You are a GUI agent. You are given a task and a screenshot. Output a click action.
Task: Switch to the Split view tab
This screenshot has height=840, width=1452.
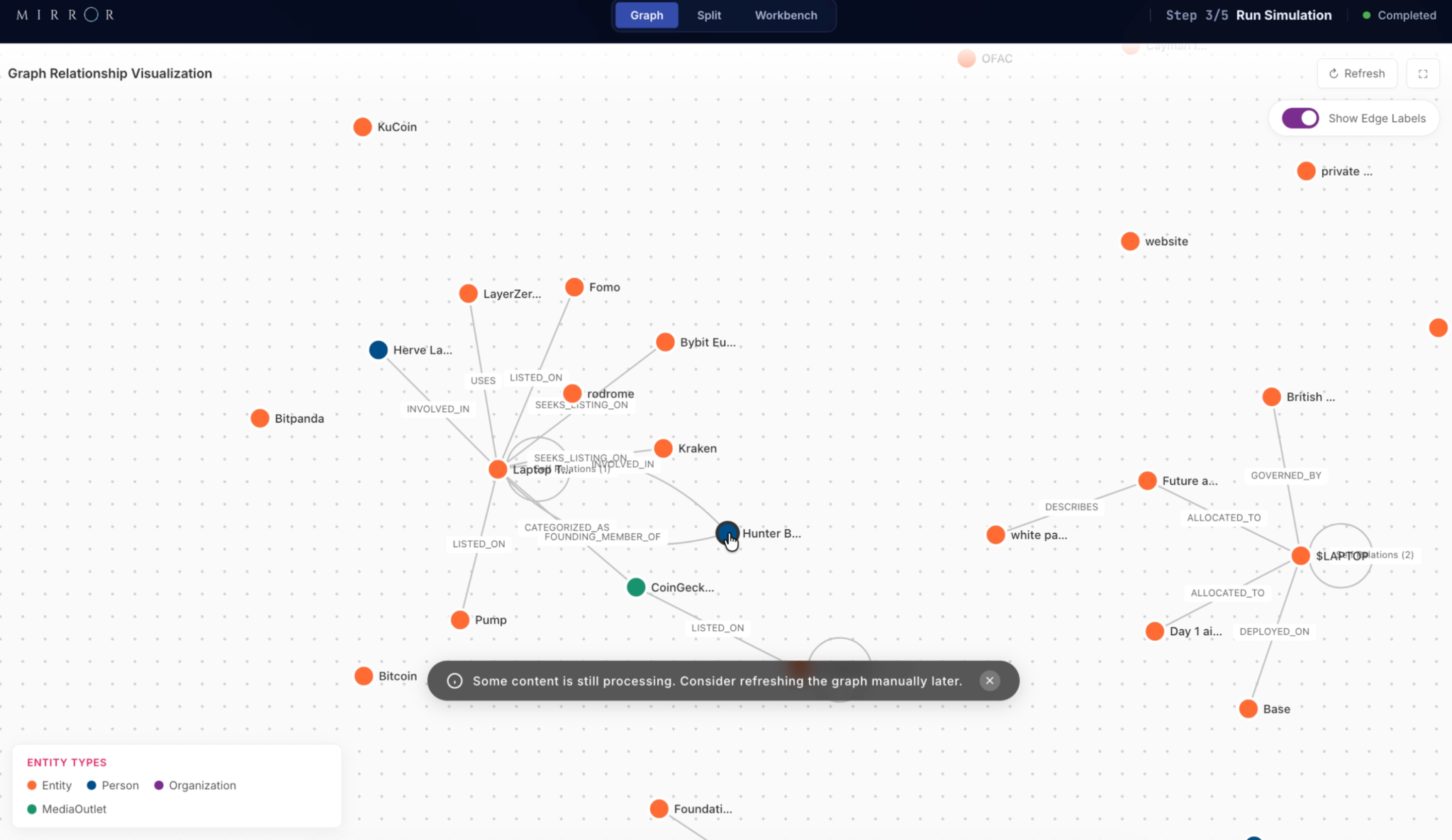point(709,15)
